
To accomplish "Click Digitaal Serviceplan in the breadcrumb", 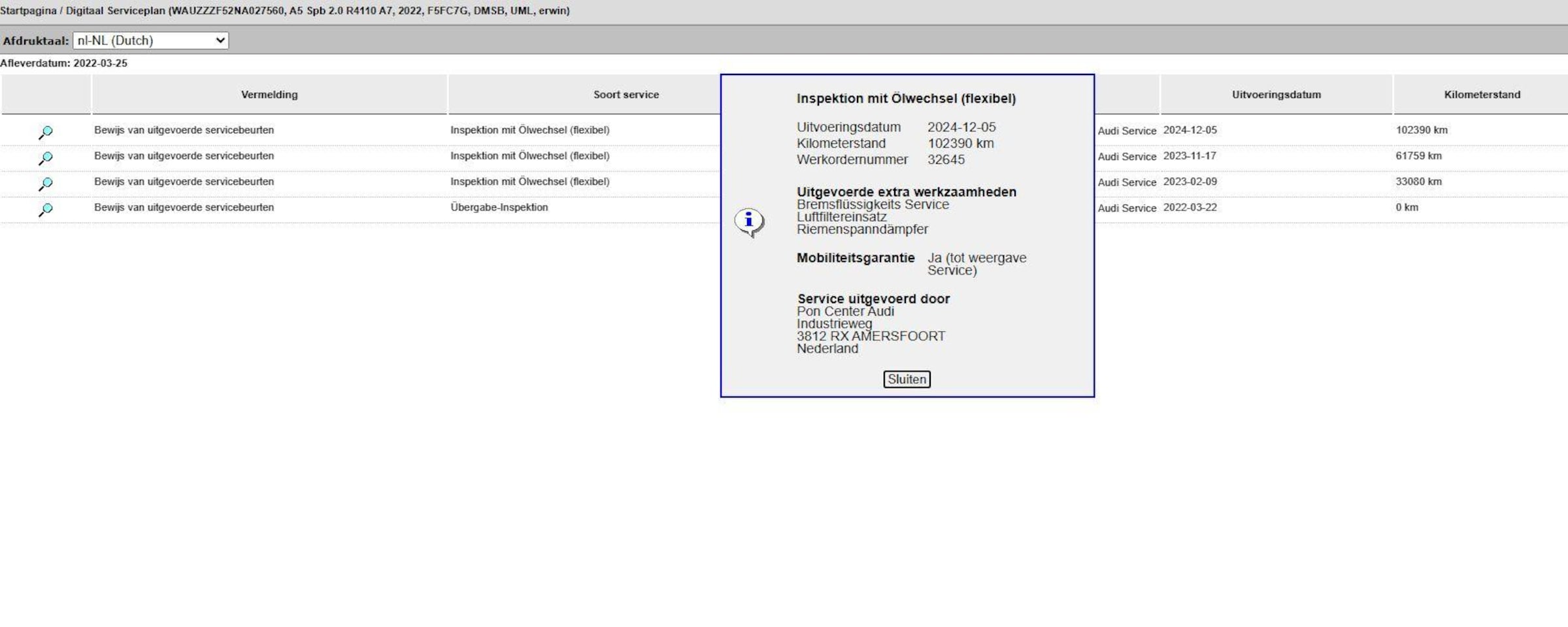I will (115, 10).
